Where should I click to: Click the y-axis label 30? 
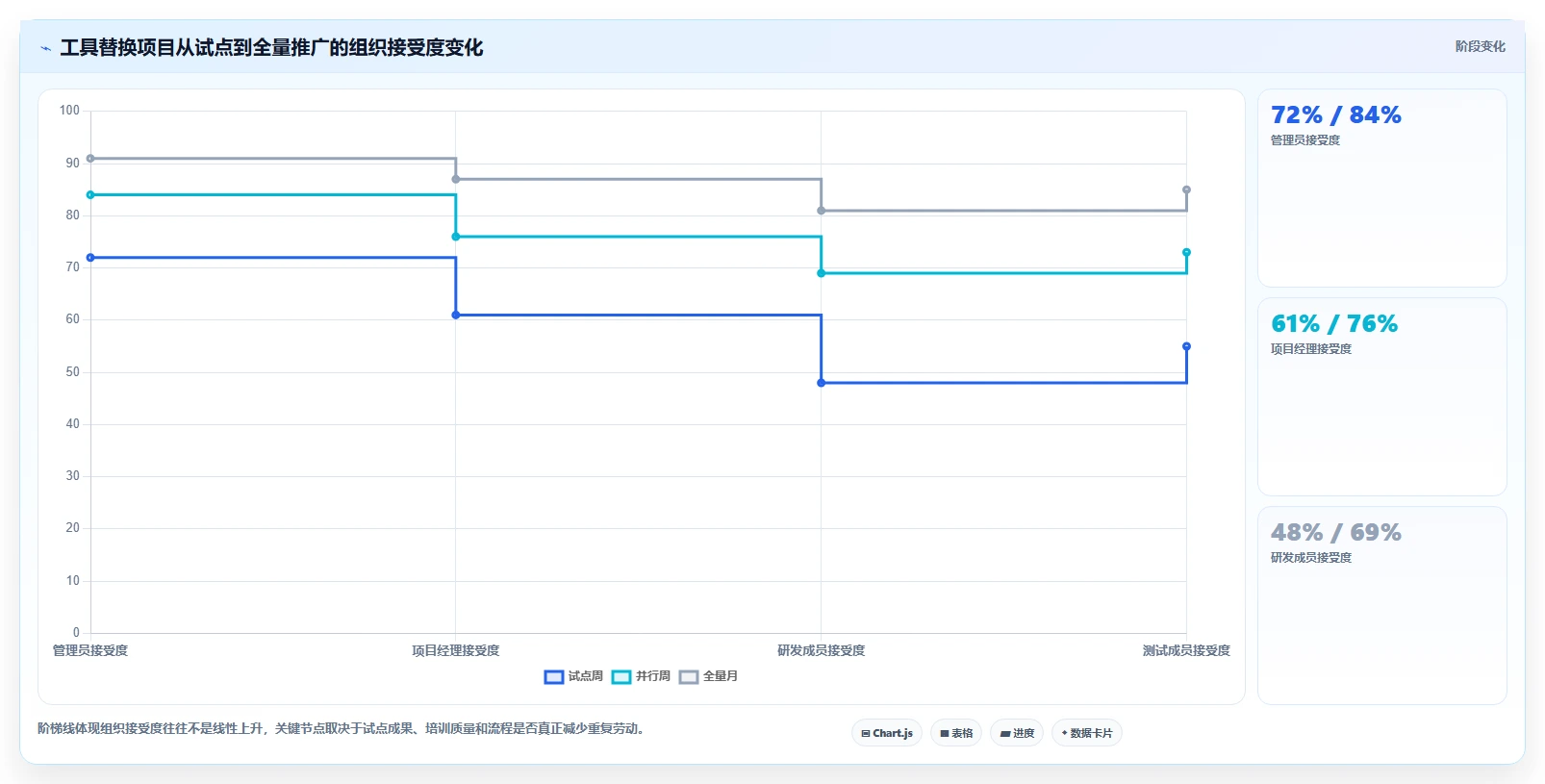pyautogui.click(x=72, y=476)
